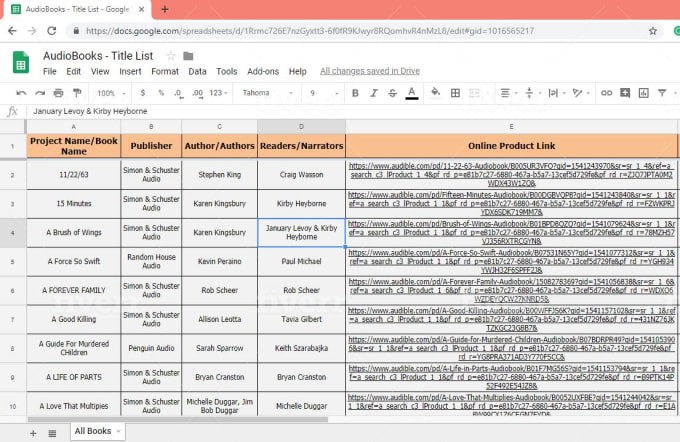The width and height of the screenshot is (680, 442).
Task: Format as percent with % icon
Action: point(161,93)
